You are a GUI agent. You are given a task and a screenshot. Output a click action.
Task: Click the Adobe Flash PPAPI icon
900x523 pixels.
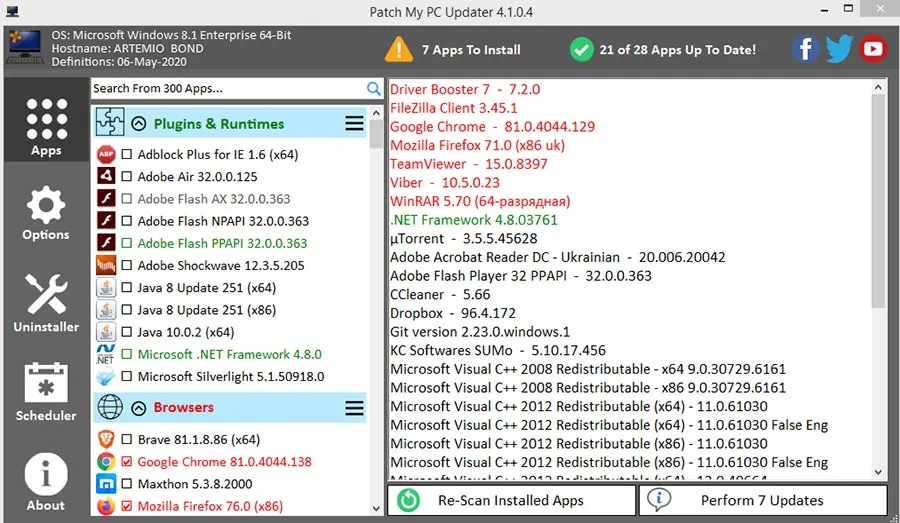106,243
